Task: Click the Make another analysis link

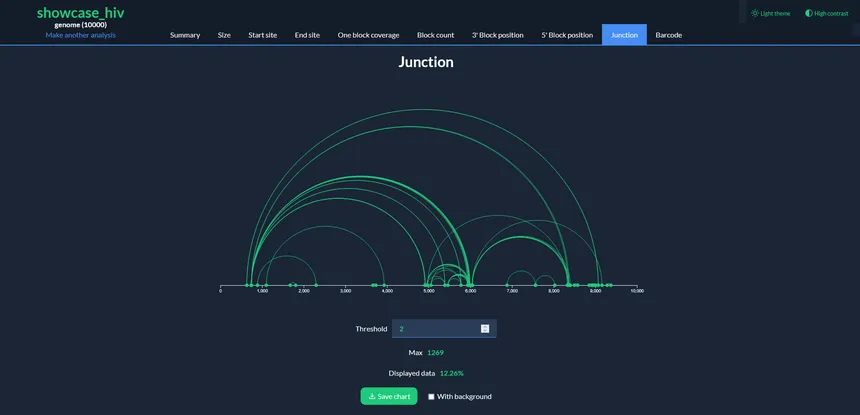Action: click(x=81, y=35)
